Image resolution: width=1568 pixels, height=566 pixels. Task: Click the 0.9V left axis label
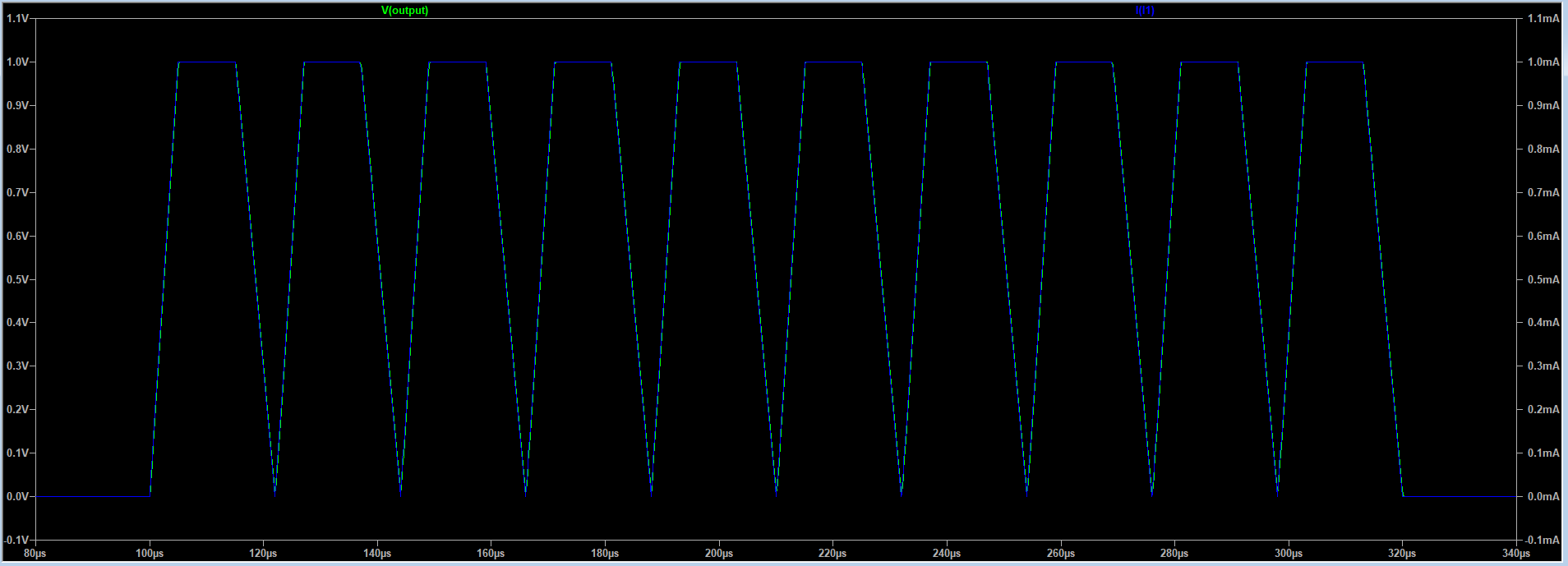(x=17, y=106)
